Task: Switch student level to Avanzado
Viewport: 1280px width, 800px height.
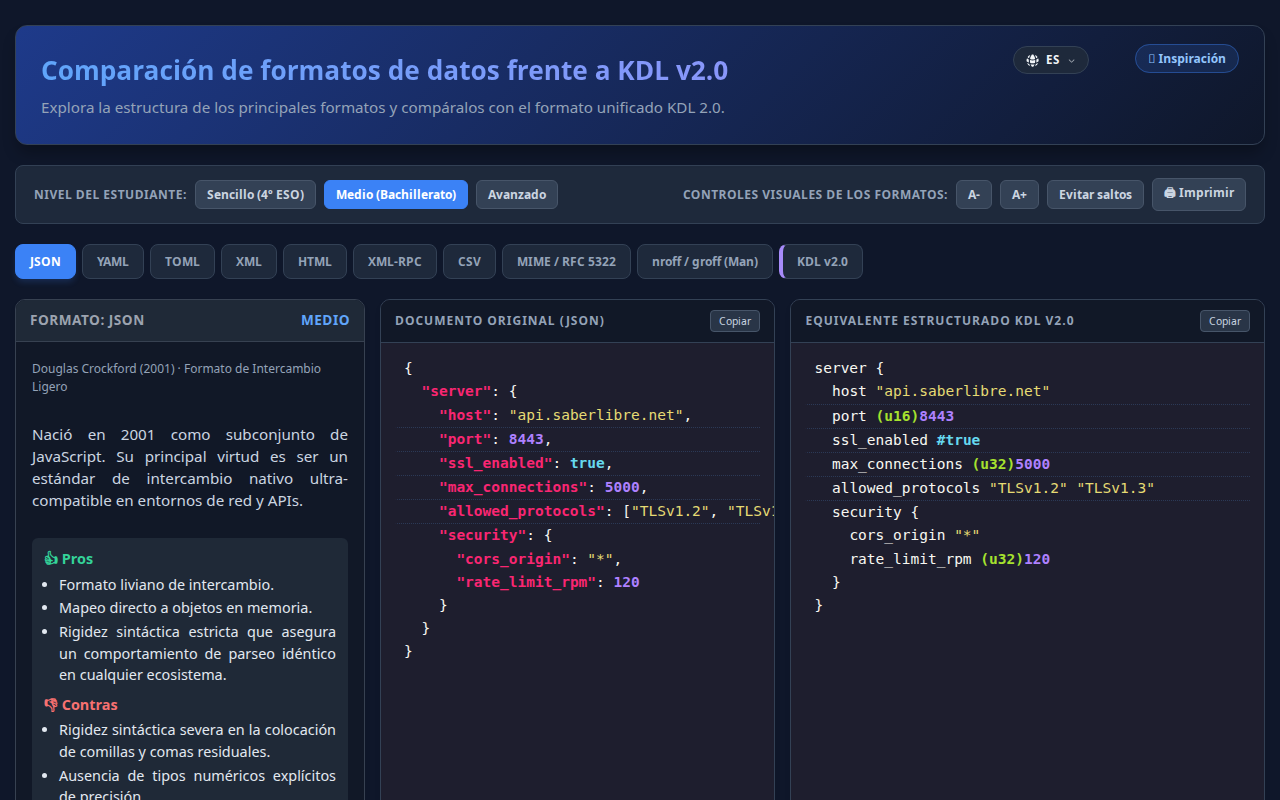Action: pos(517,195)
